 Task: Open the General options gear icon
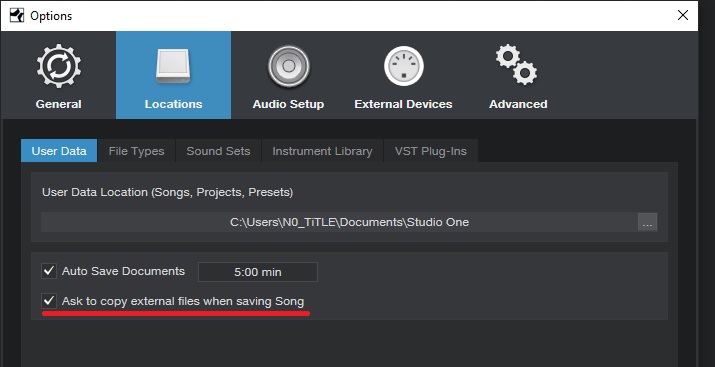pos(59,66)
